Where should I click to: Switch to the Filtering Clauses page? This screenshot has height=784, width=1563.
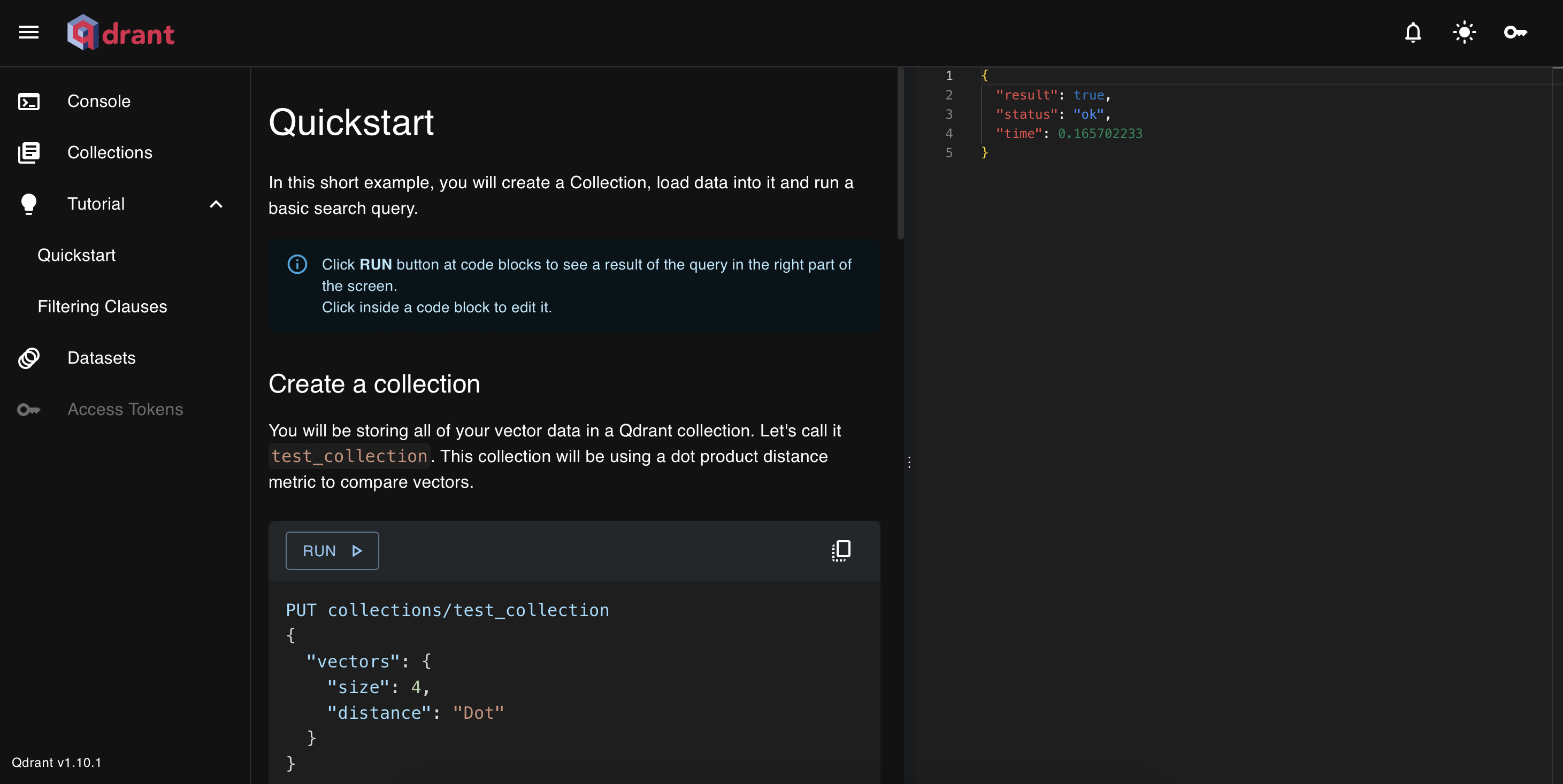click(102, 306)
